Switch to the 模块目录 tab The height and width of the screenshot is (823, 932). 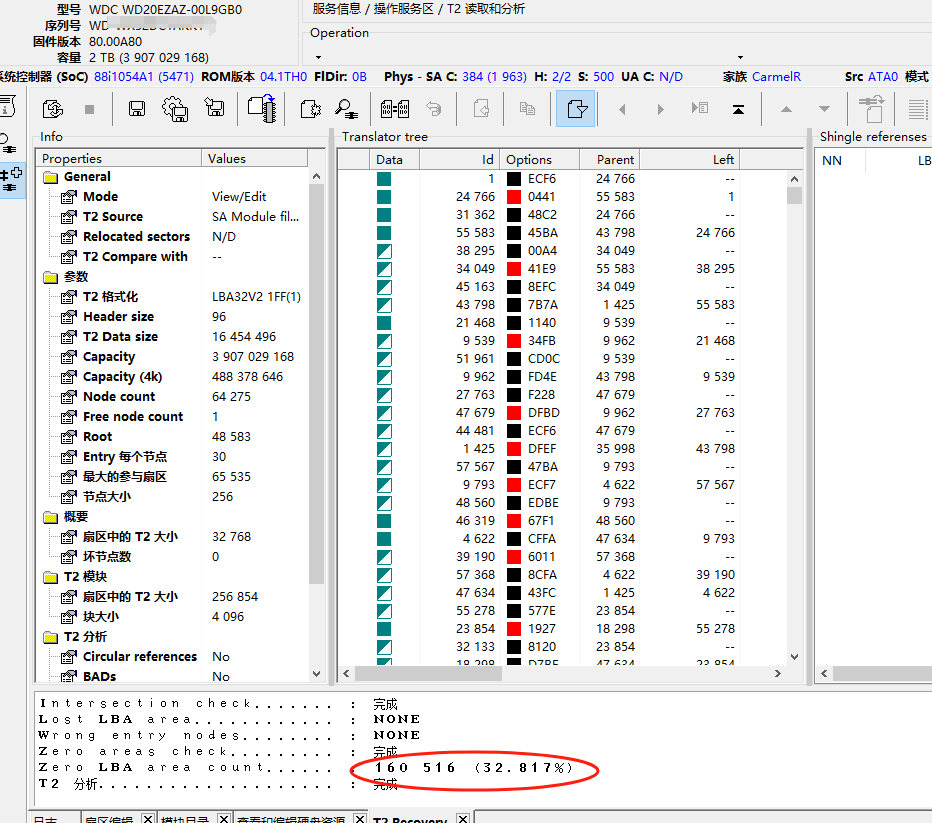click(185, 819)
